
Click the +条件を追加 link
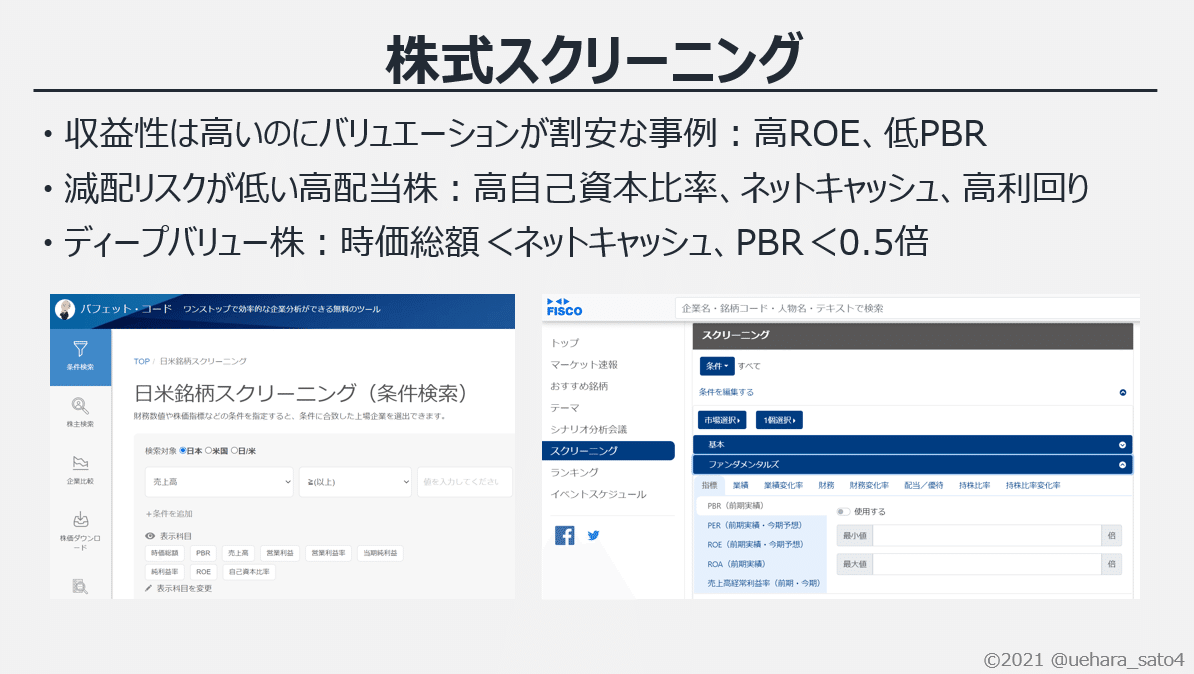(x=169, y=514)
